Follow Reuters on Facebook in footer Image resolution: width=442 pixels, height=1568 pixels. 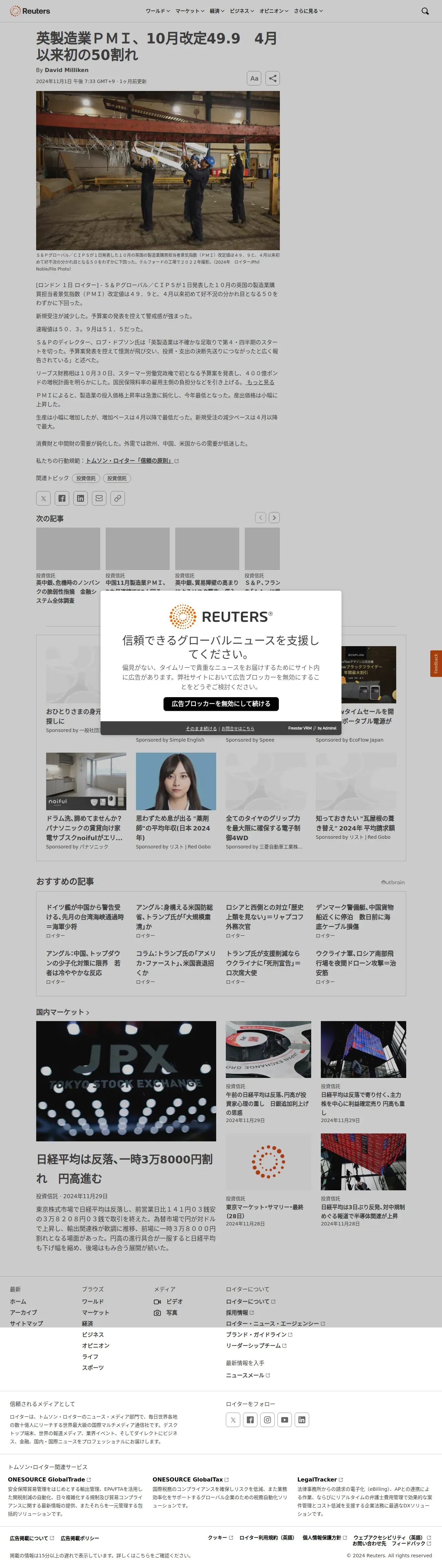[x=250, y=1420]
